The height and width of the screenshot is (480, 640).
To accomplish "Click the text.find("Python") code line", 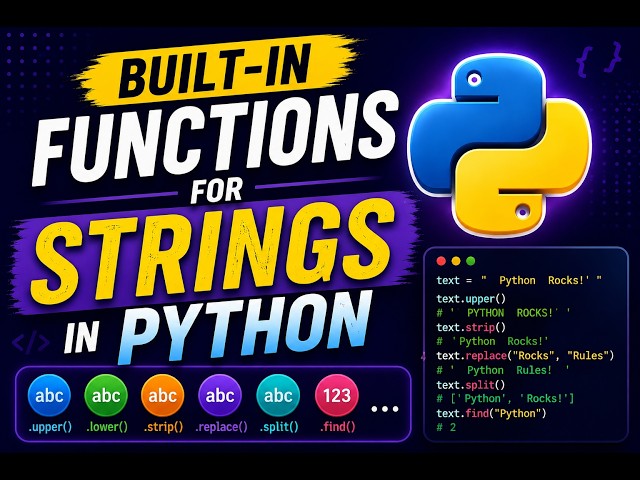I will [x=491, y=413].
